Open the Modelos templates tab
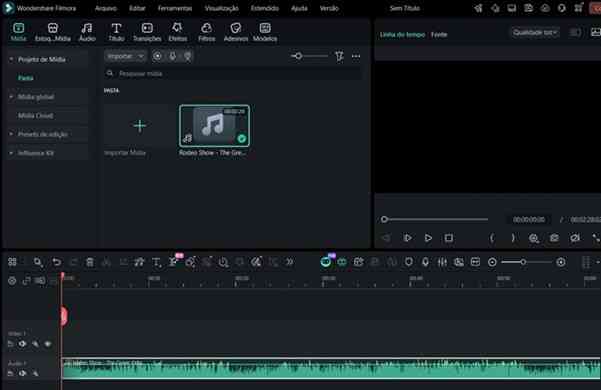This screenshot has width=601, height=390. point(265,32)
